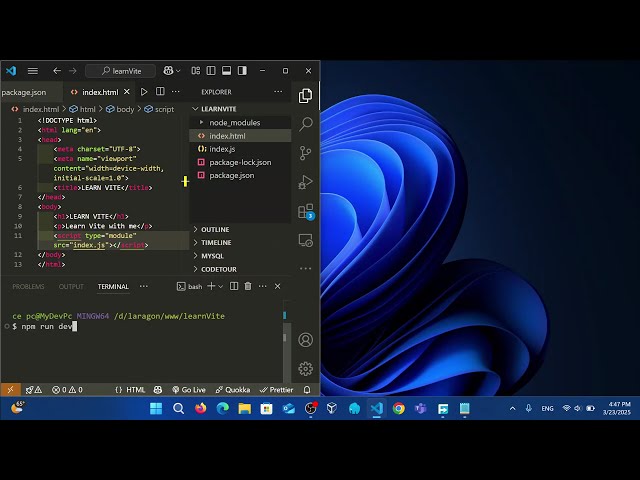Expand the CODETOUR section
The height and width of the screenshot is (480, 640).
(x=241, y=269)
